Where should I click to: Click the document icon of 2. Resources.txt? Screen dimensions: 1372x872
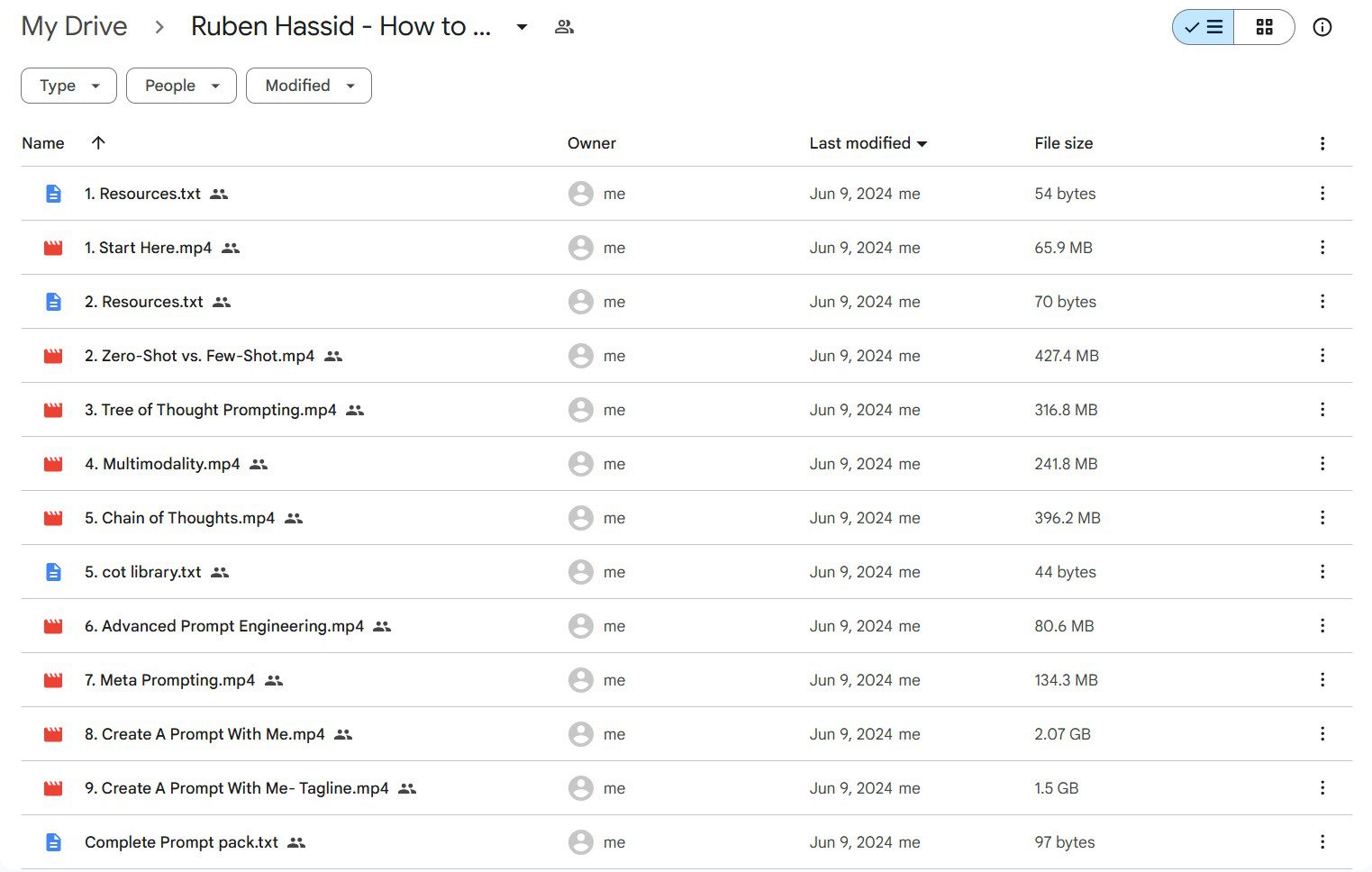tap(53, 302)
